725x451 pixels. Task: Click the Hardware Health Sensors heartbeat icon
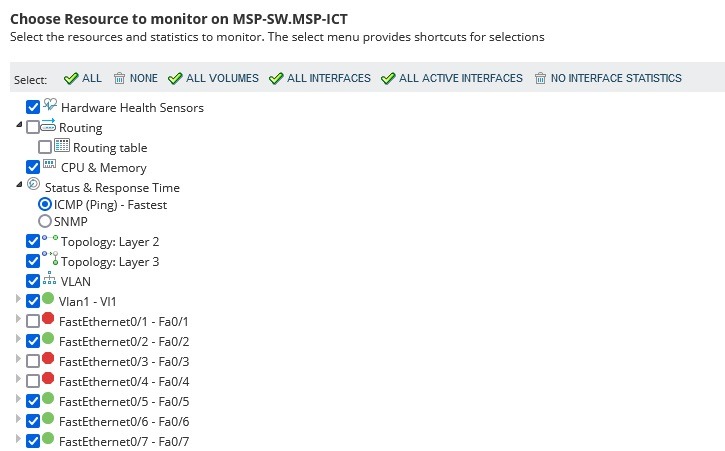(49, 106)
